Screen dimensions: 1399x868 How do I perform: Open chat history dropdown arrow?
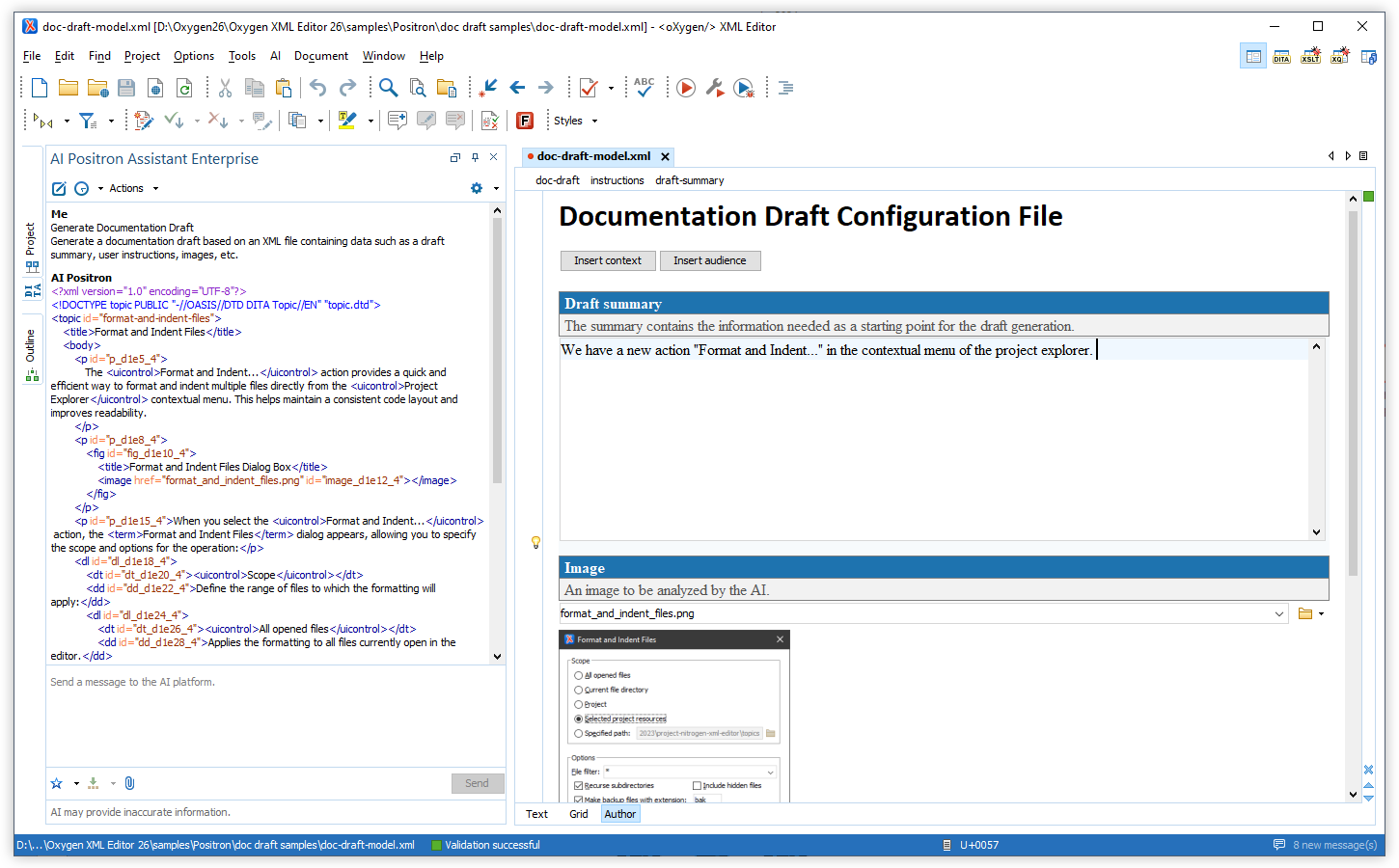(x=99, y=188)
